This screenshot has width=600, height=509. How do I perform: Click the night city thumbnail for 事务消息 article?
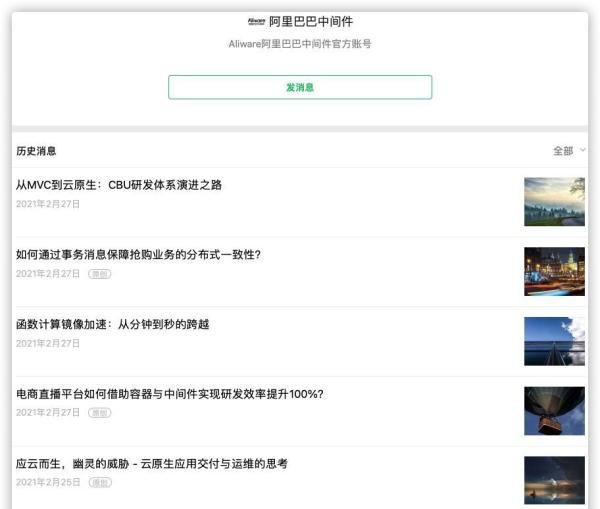click(554, 271)
